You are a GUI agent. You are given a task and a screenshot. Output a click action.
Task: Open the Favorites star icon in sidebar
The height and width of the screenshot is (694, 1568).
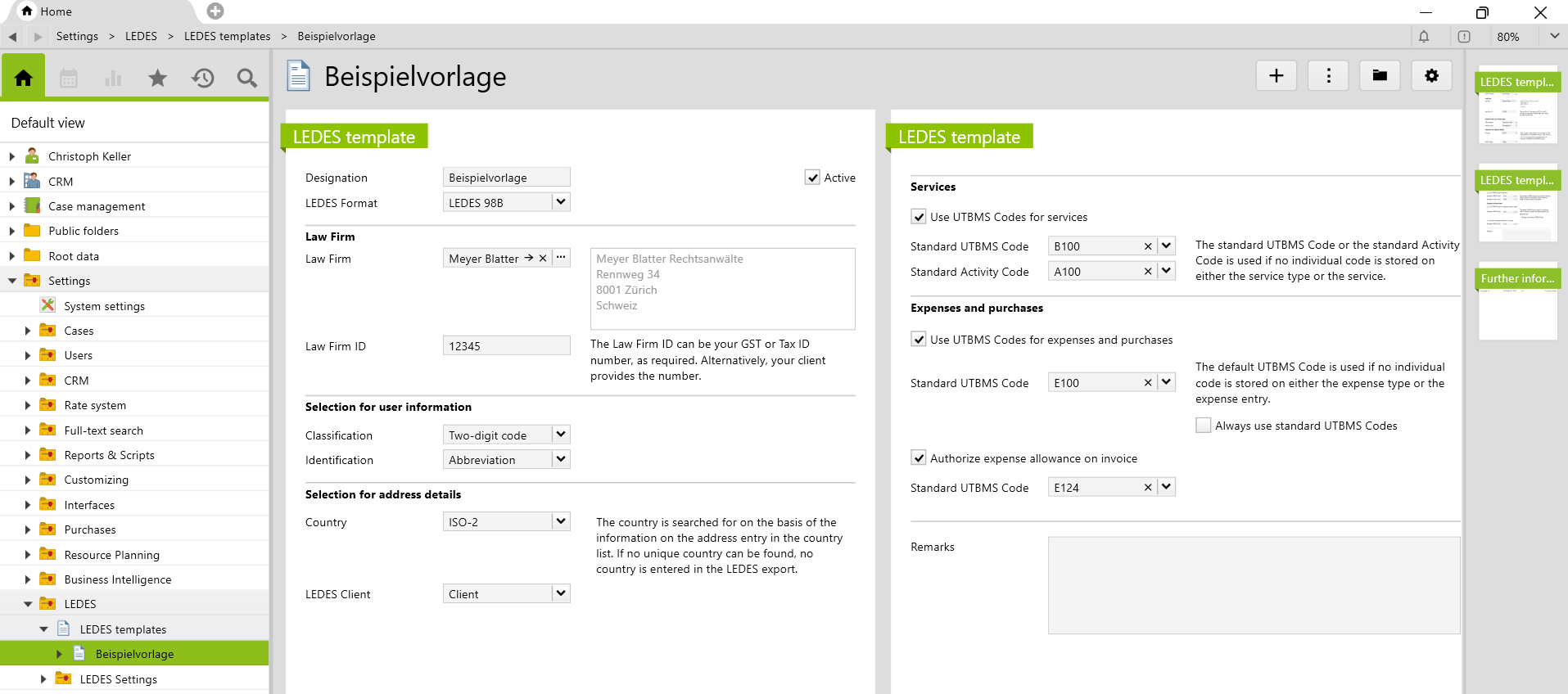click(157, 78)
